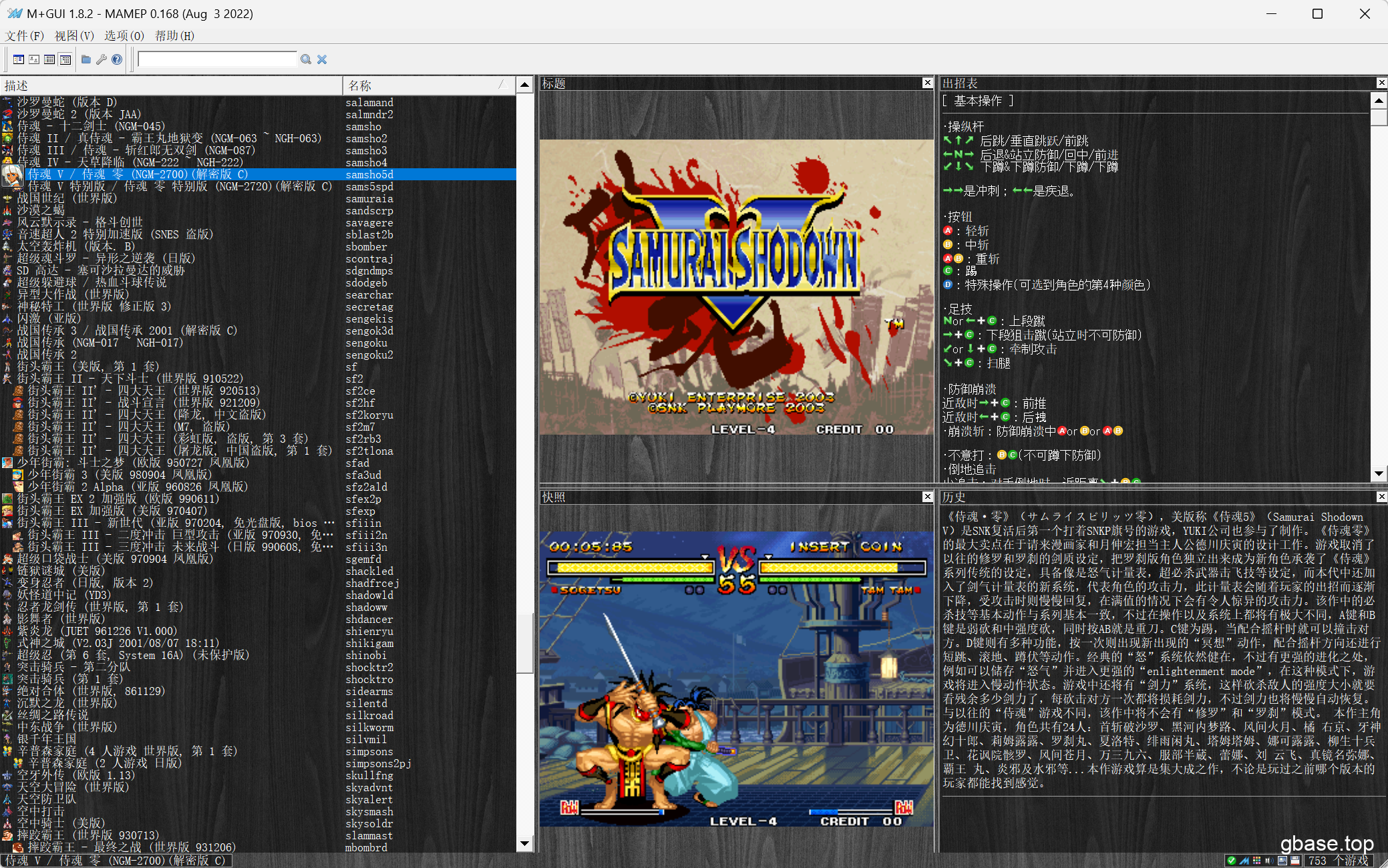Click the name cell 'sf2ce'
Viewport: 1388px width, 868px height.
pyautogui.click(x=361, y=391)
